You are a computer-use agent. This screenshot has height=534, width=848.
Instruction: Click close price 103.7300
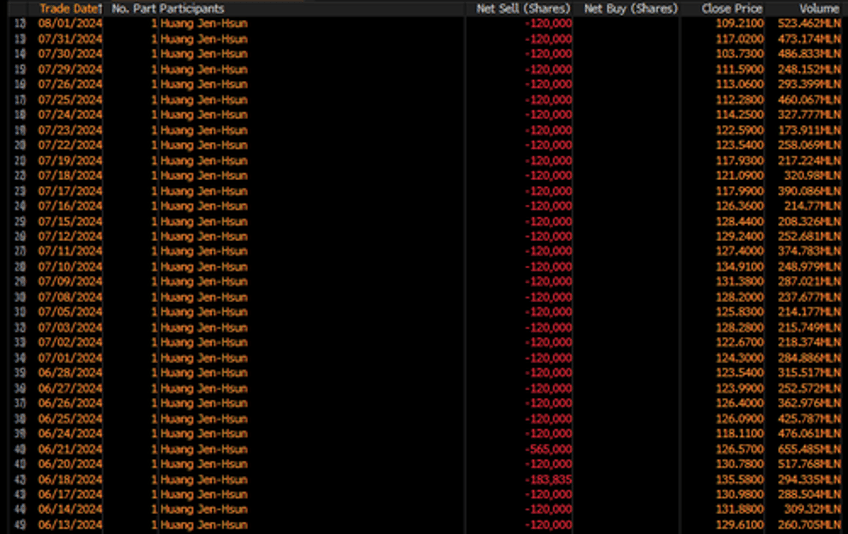pyautogui.click(x=740, y=54)
